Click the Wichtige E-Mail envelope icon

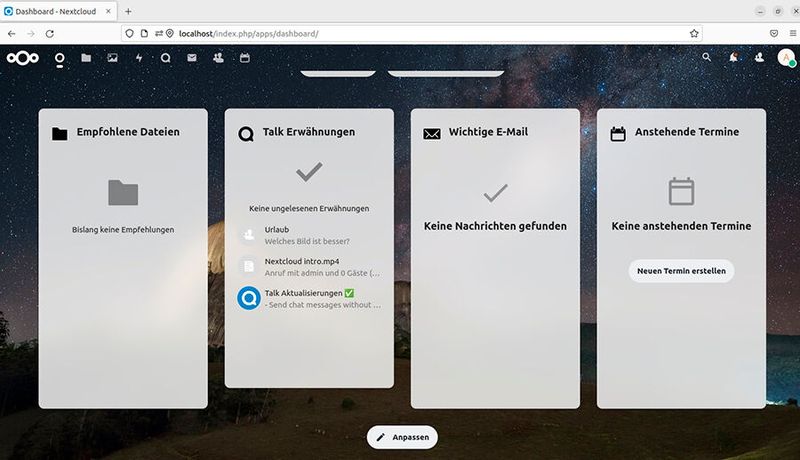coord(432,134)
